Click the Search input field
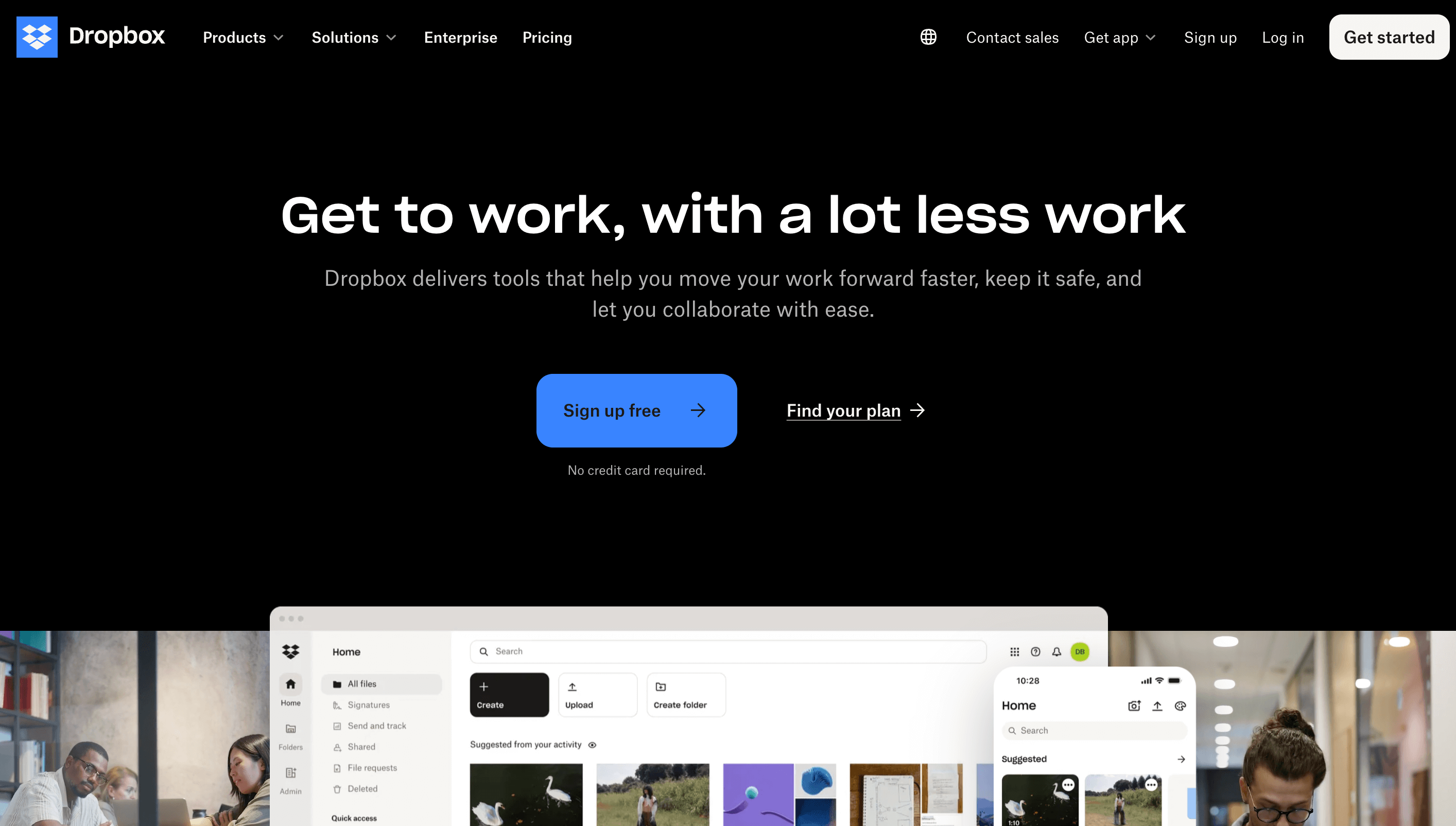The image size is (1456, 826). point(728,651)
